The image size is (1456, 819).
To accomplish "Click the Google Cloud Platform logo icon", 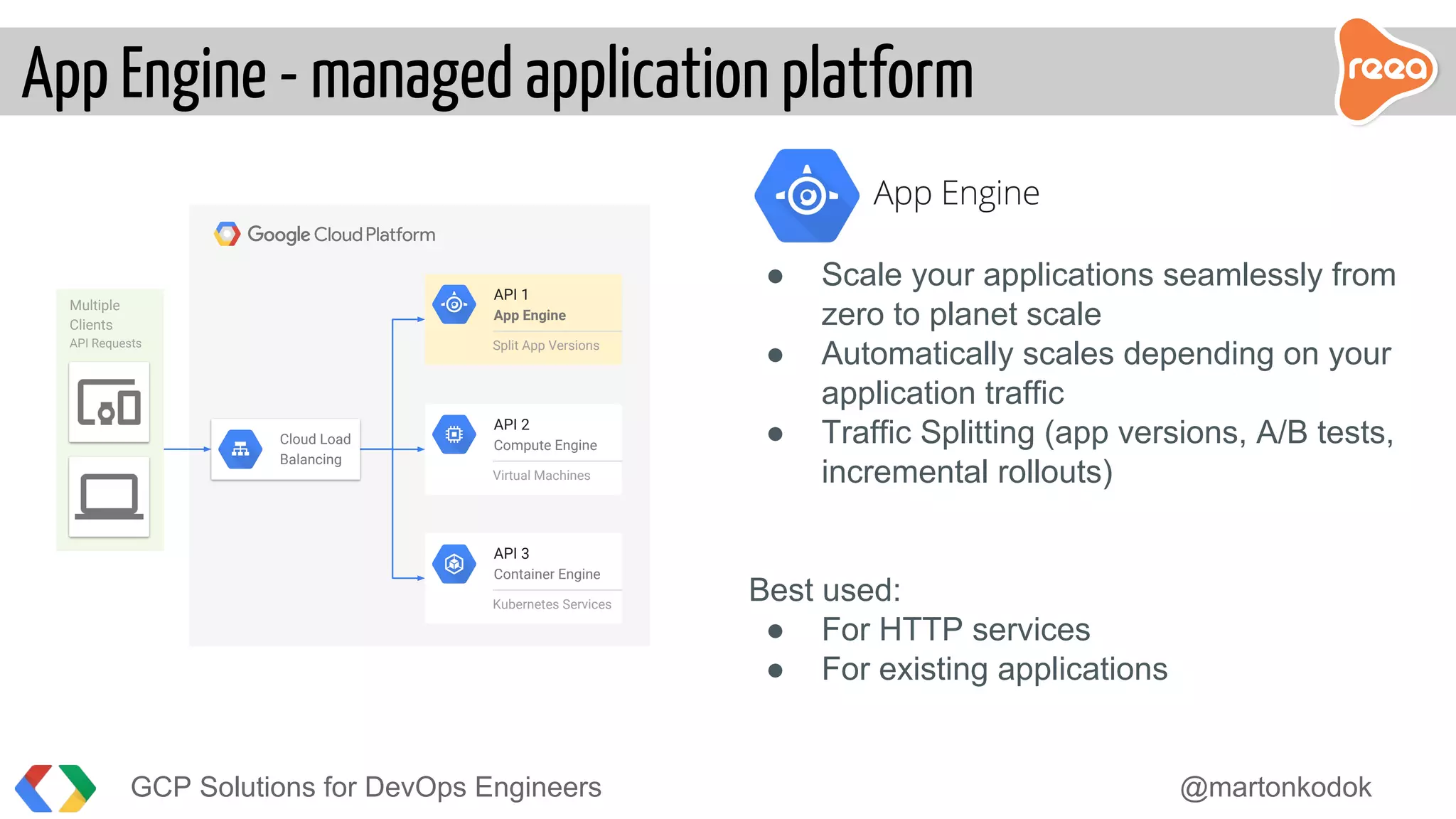I will tap(227, 234).
